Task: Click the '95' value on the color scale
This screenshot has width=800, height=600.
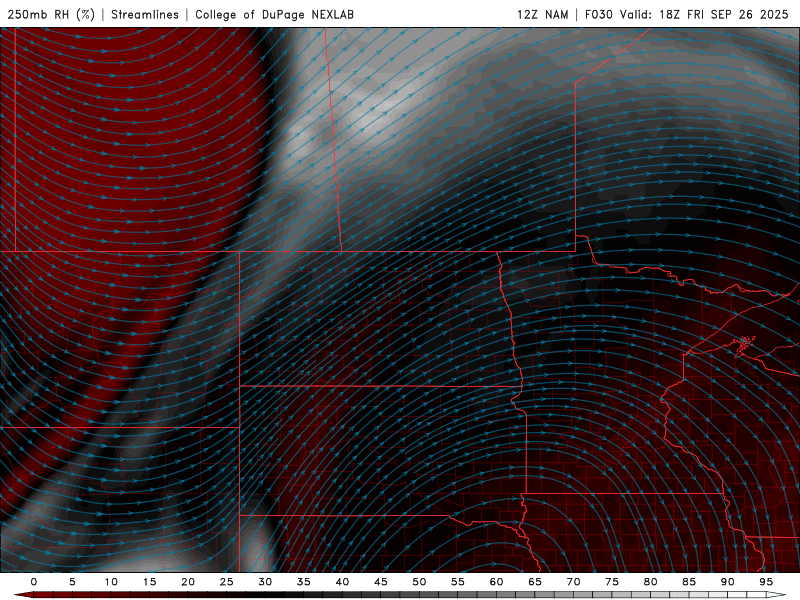Action: click(766, 582)
